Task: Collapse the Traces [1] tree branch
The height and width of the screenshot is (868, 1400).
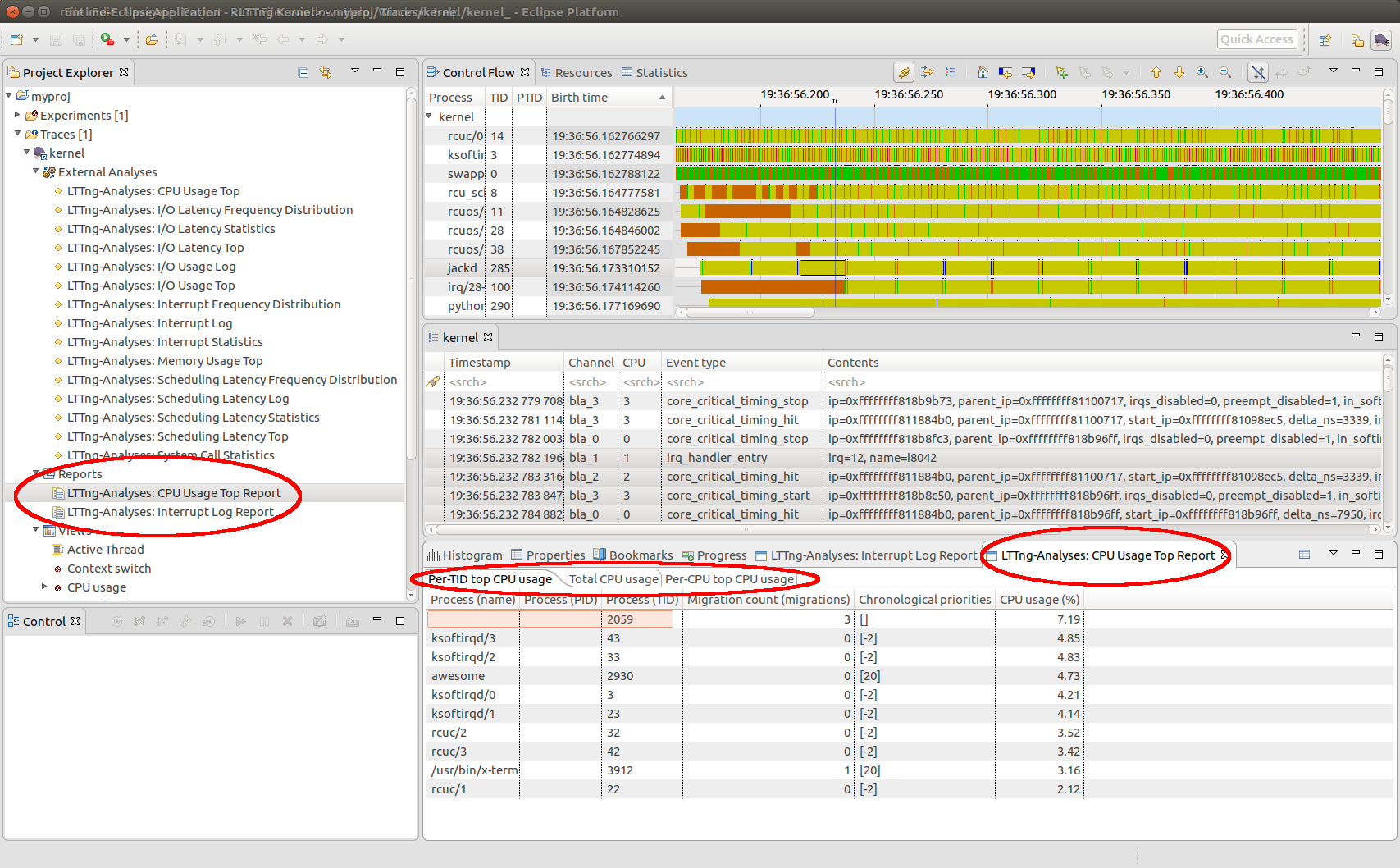Action: (17, 134)
